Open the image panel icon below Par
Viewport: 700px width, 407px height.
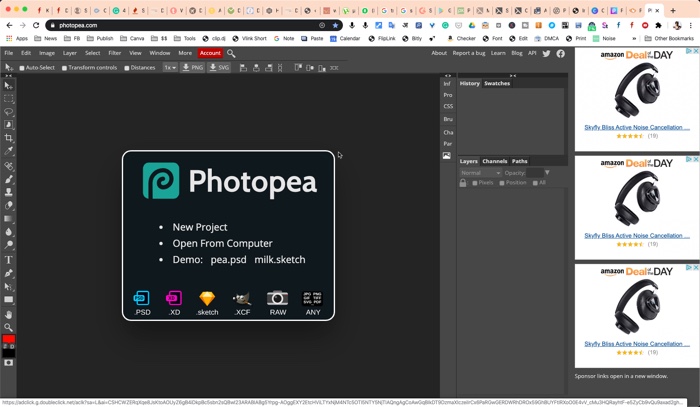coord(447,156)
